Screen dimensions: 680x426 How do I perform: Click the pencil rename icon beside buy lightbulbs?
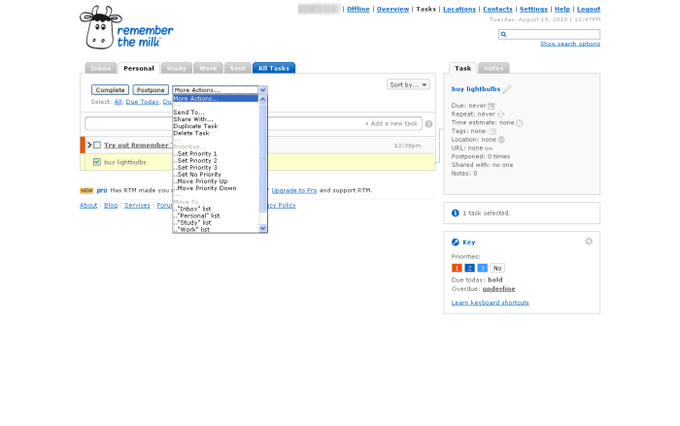(x=507, y=89)
